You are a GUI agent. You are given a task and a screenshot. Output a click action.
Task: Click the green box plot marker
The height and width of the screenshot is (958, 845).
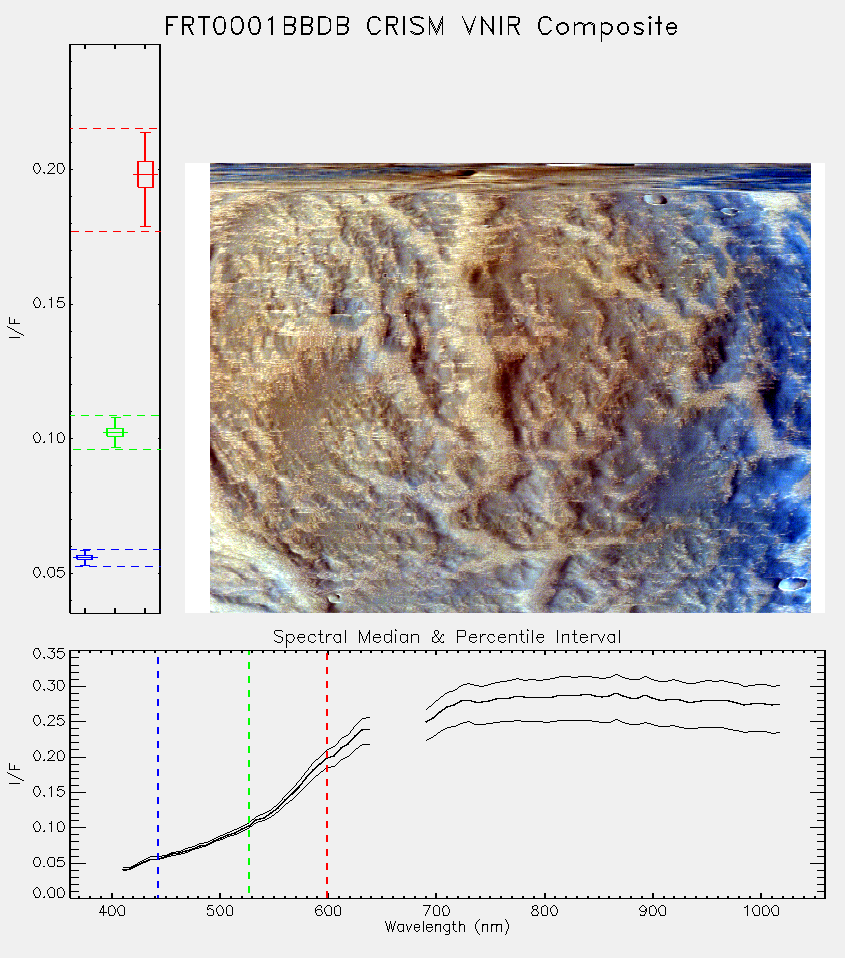point(115,432)
